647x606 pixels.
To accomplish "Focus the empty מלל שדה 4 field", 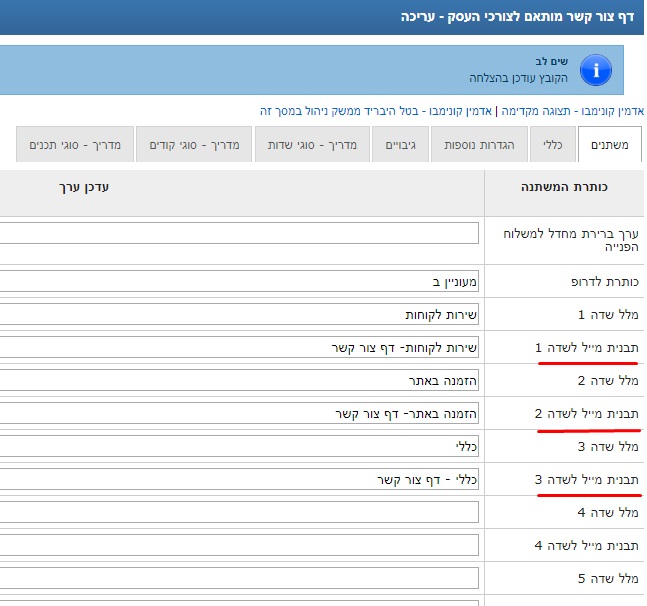I will tap(239, 512).
